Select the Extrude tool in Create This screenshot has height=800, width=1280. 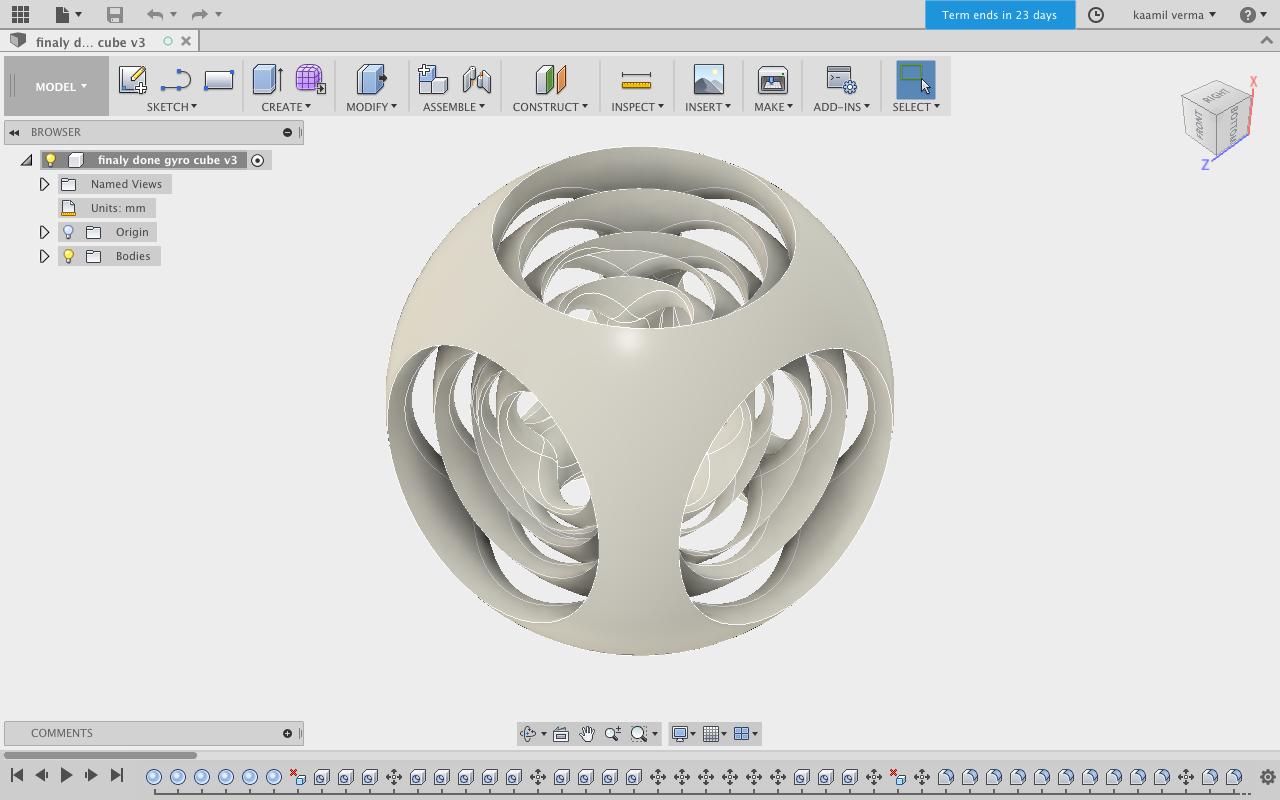(x=267, y=80)
